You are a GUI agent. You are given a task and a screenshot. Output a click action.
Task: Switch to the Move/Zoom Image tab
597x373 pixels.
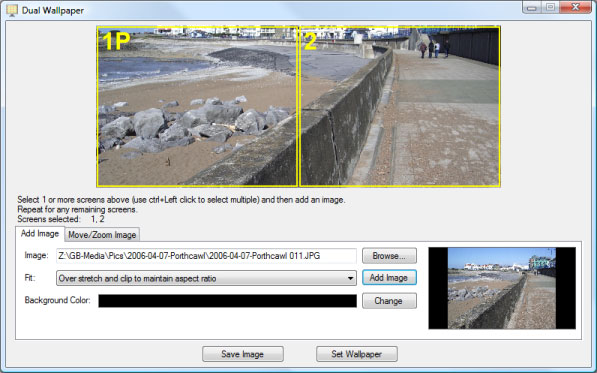[102, 234]
